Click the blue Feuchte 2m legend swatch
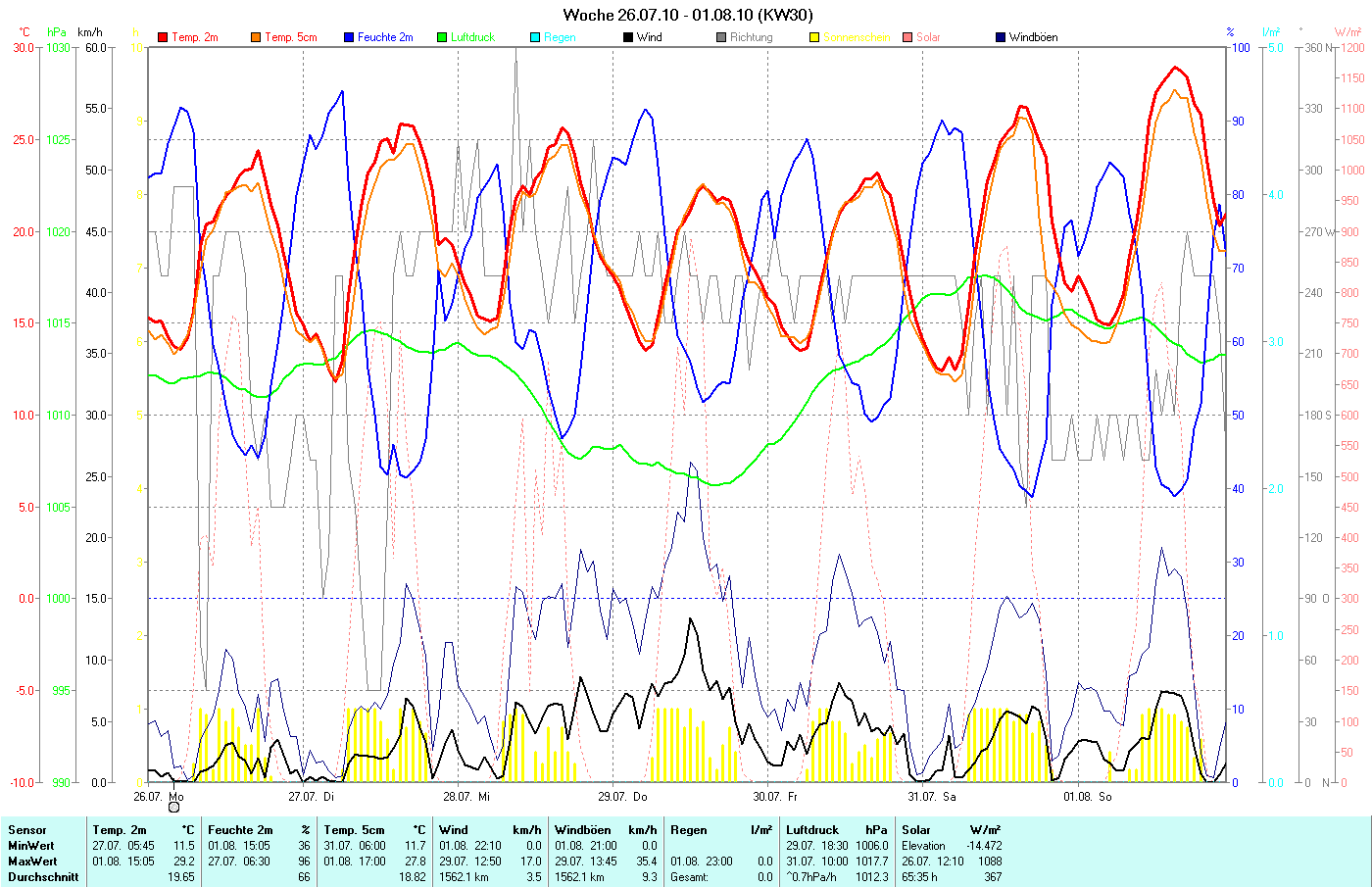 348,37
